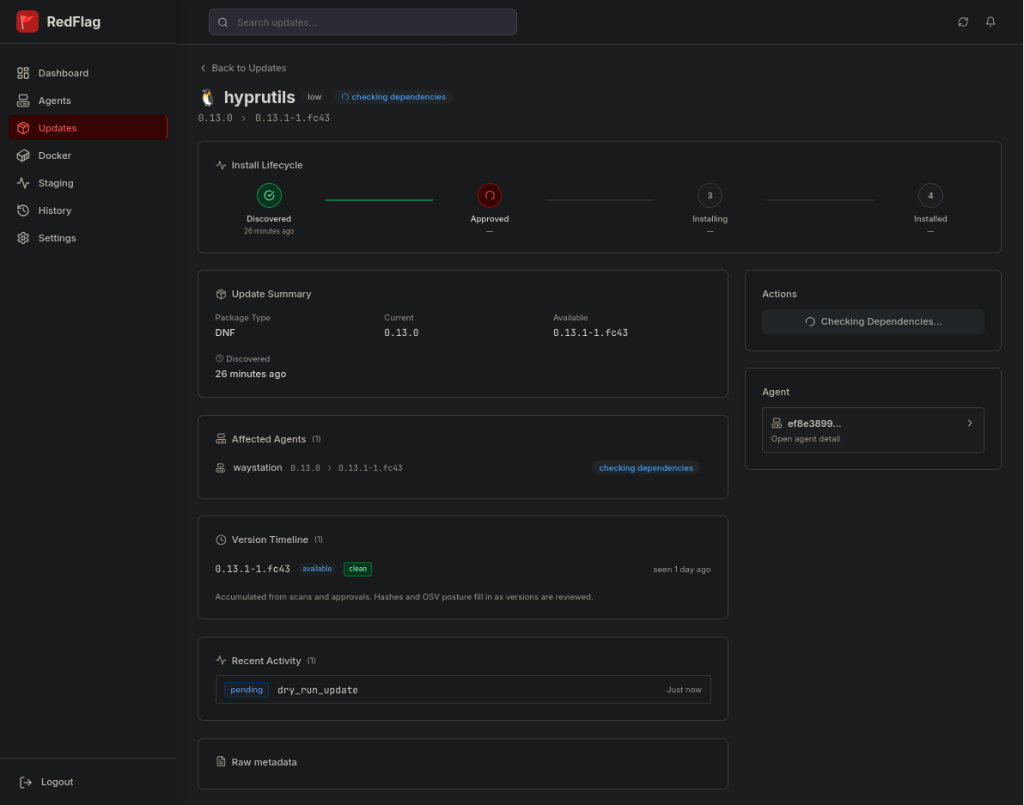Go to Agents in the sidebar
This screenshot has width=1024, height=805.
[x=88, y=101]
